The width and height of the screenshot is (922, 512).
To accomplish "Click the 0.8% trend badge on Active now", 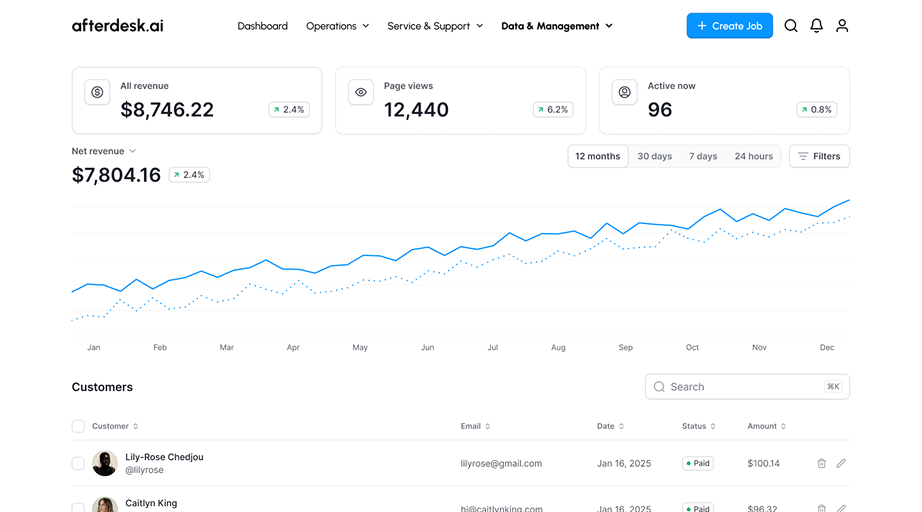I will (817, 109).
